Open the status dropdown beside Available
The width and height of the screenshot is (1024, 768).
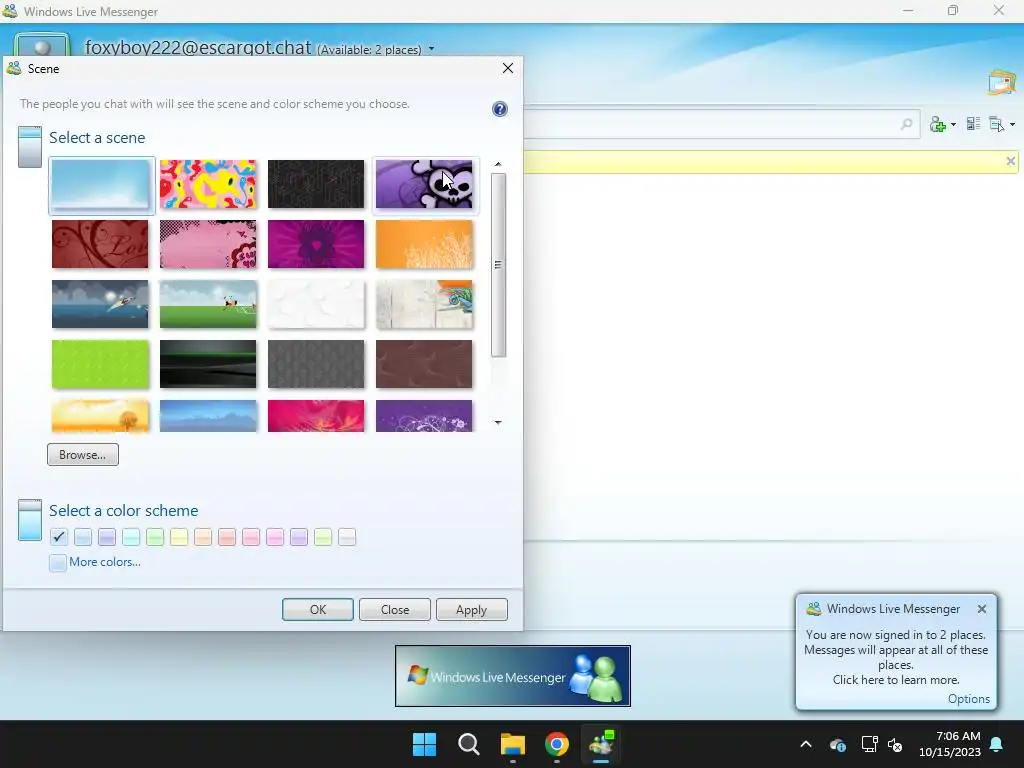click(x=431, y=49)
